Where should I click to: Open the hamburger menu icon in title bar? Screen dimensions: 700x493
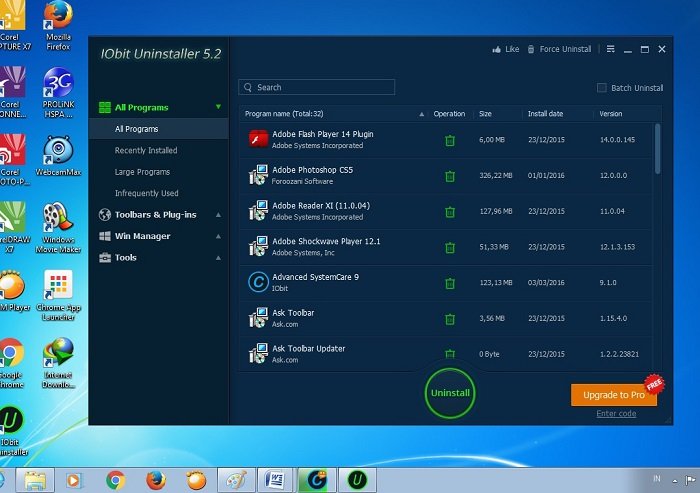click(x=611, y=49)
